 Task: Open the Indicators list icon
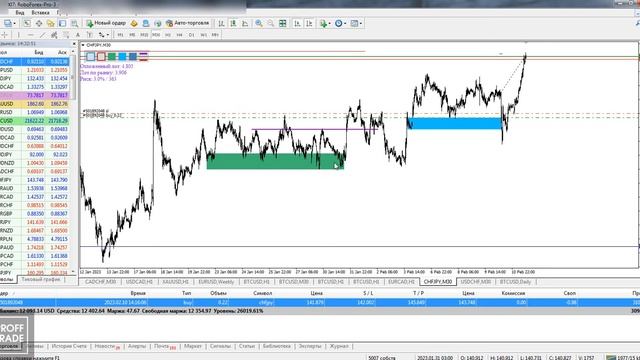pos(323,23)
